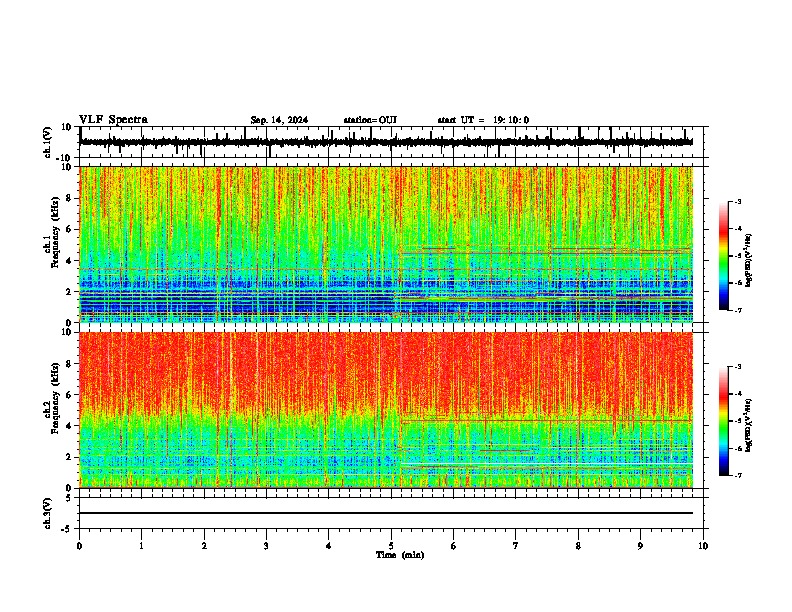Click the 'Time (min)' axis label
The image size is (792, 612).
(400, 555)
